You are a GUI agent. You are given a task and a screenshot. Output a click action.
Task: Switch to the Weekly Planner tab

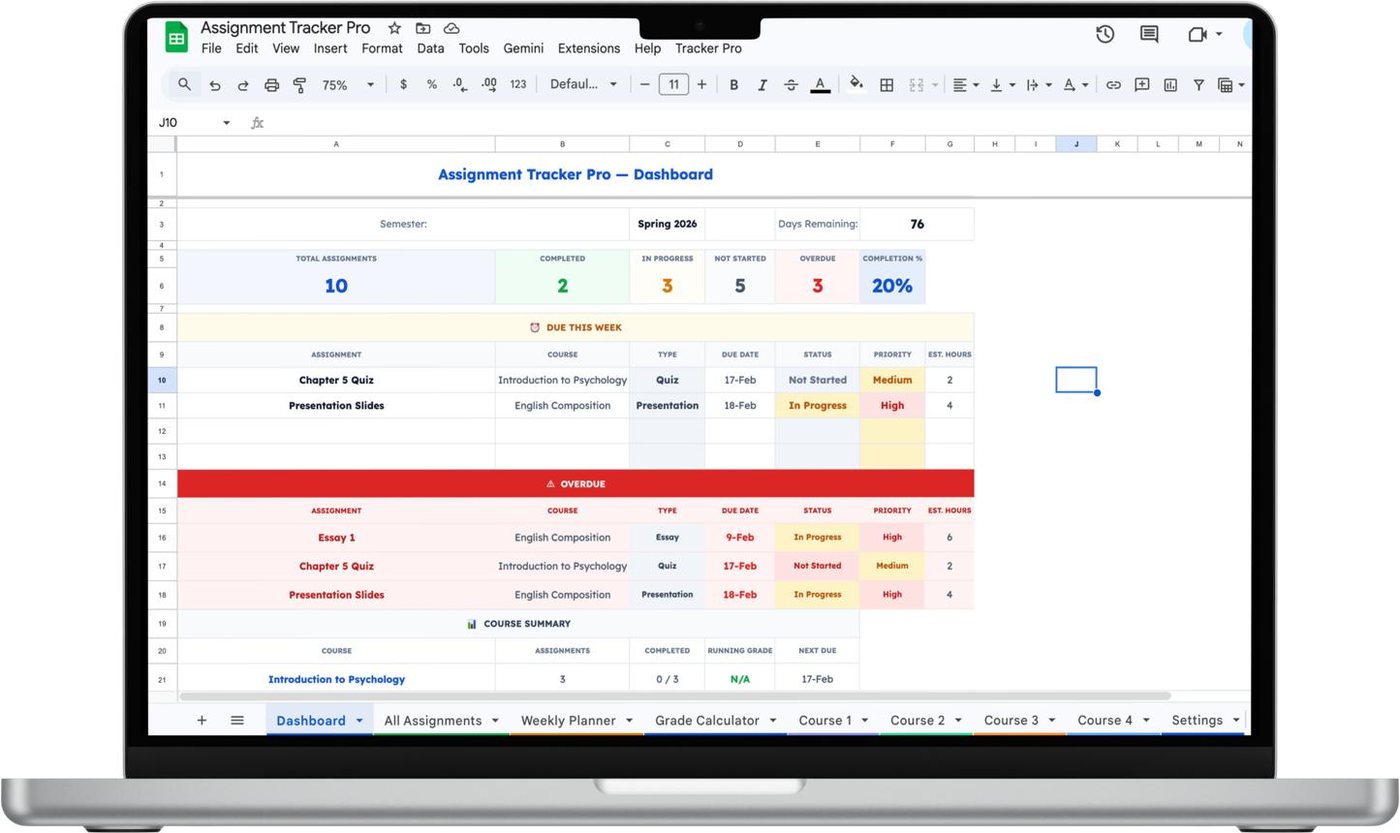(x=568, y=720)
